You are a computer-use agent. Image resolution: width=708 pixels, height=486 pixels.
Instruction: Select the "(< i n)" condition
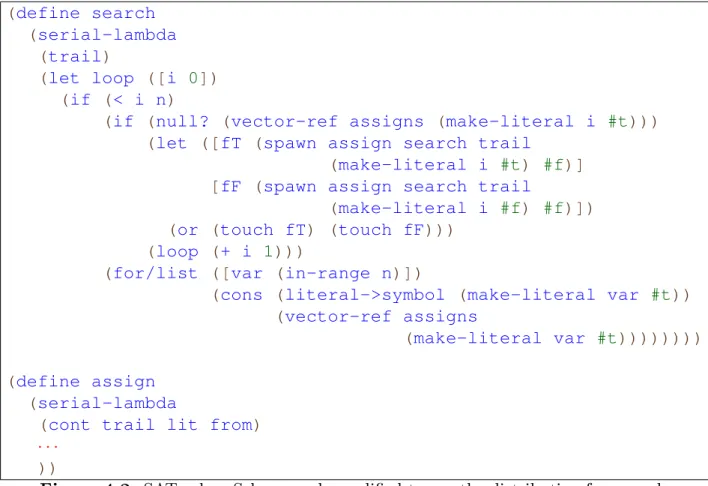pos(140,100)
